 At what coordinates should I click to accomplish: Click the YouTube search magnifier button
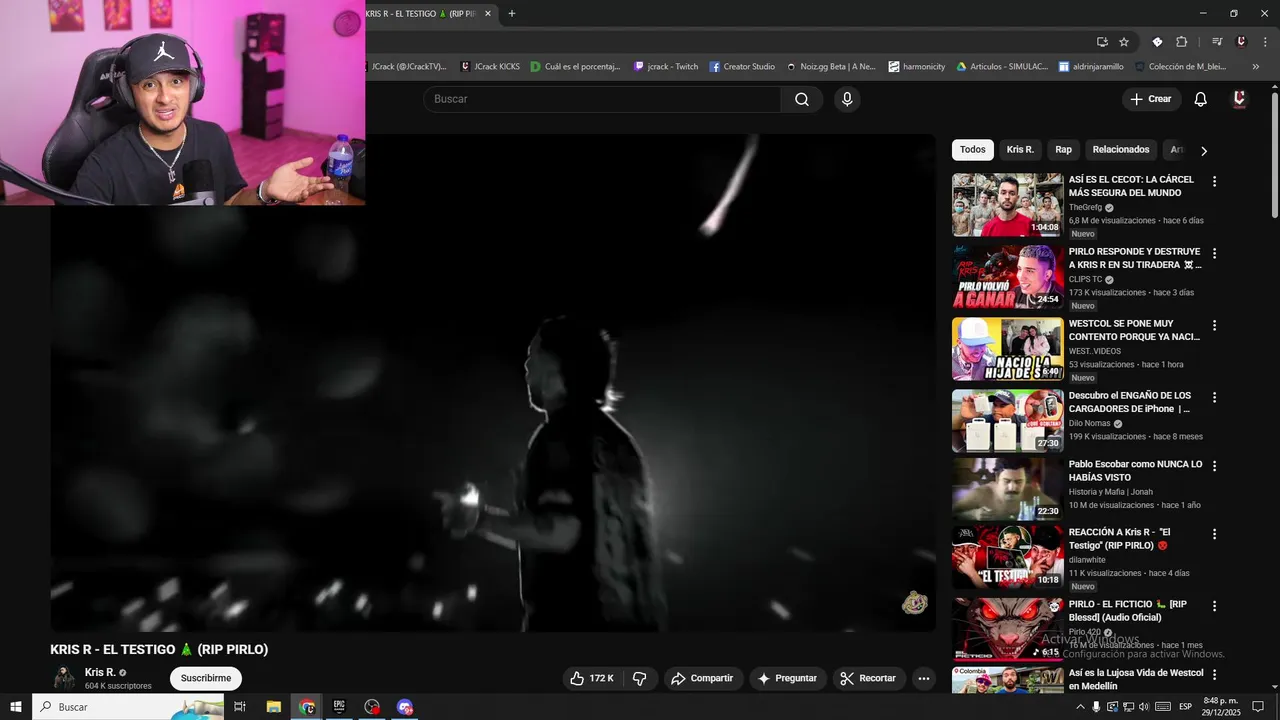802,99
